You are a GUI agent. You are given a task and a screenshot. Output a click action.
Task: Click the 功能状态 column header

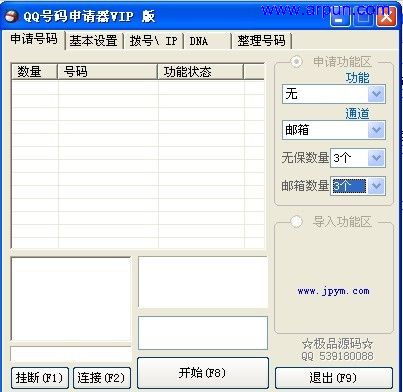click(x=200, y=72)
